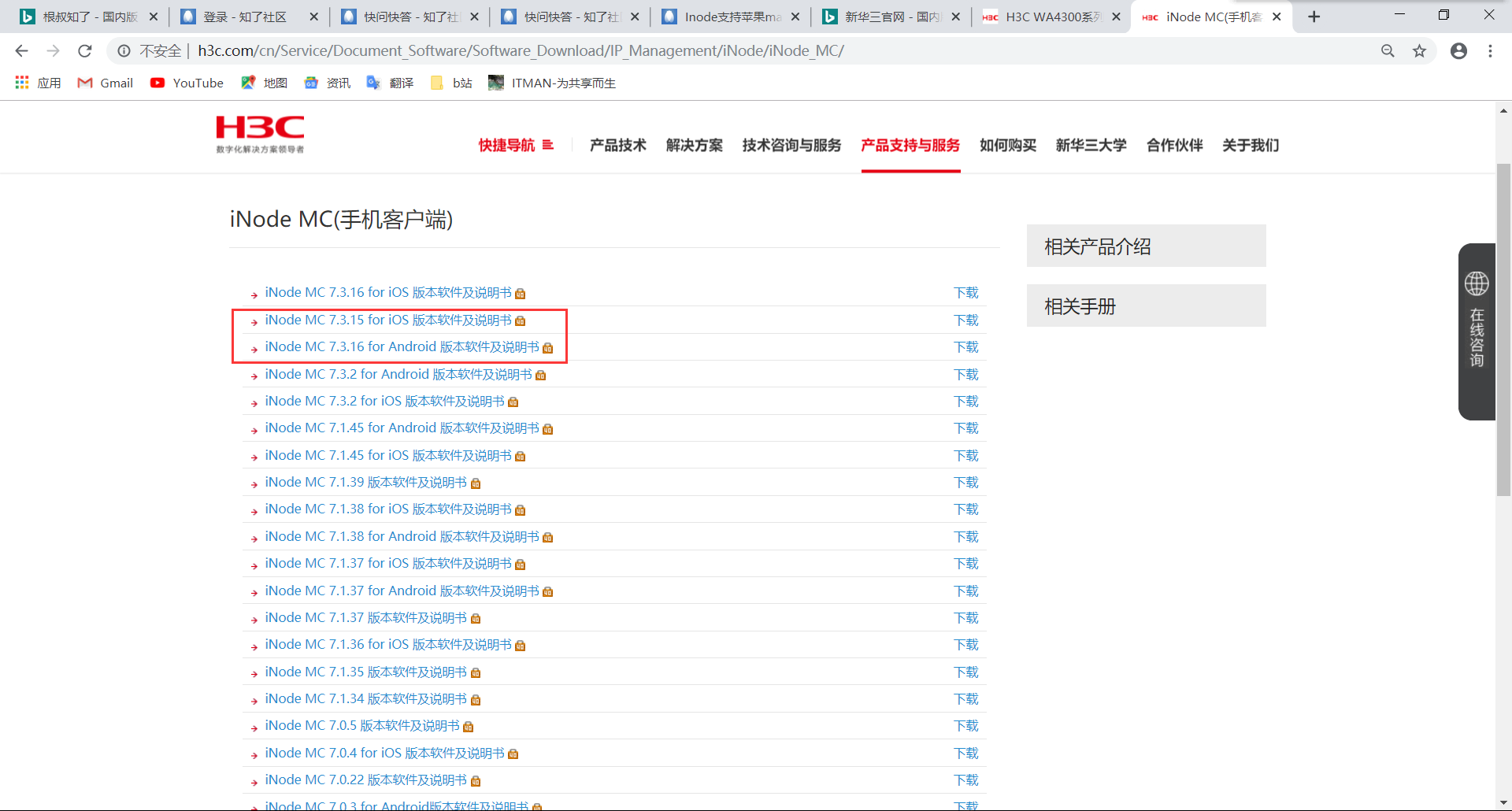
Task: Expand the 相关手册 panel
Action: 1146,306
